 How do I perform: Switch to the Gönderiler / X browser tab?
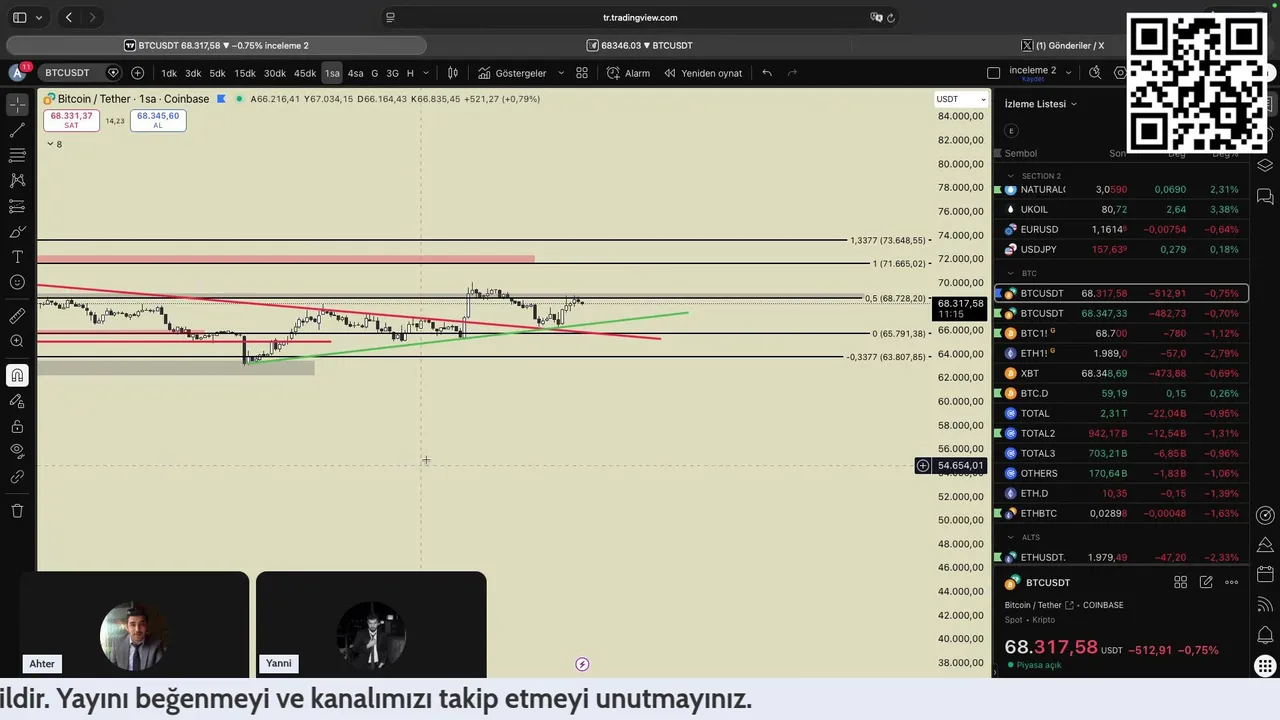(1063, 46)
